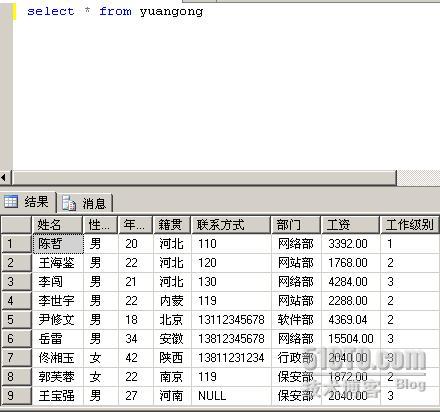Select row header 1
Image resolution: width=440 pixels, height=412 pixels.
click(x=16, y=244)
